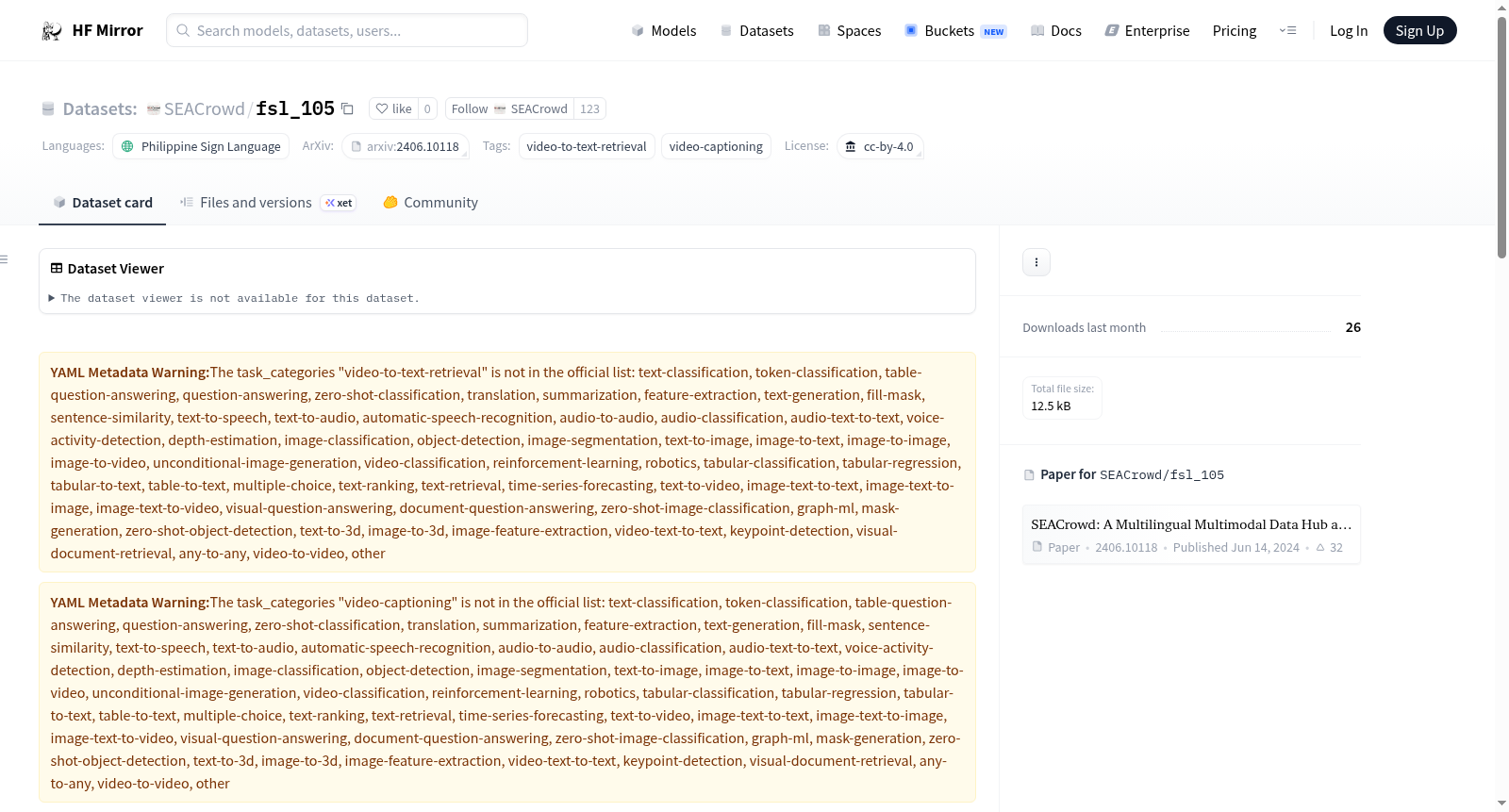Click the Sign Up button
Screen dimensions: 1509x812
(1420, 30)
